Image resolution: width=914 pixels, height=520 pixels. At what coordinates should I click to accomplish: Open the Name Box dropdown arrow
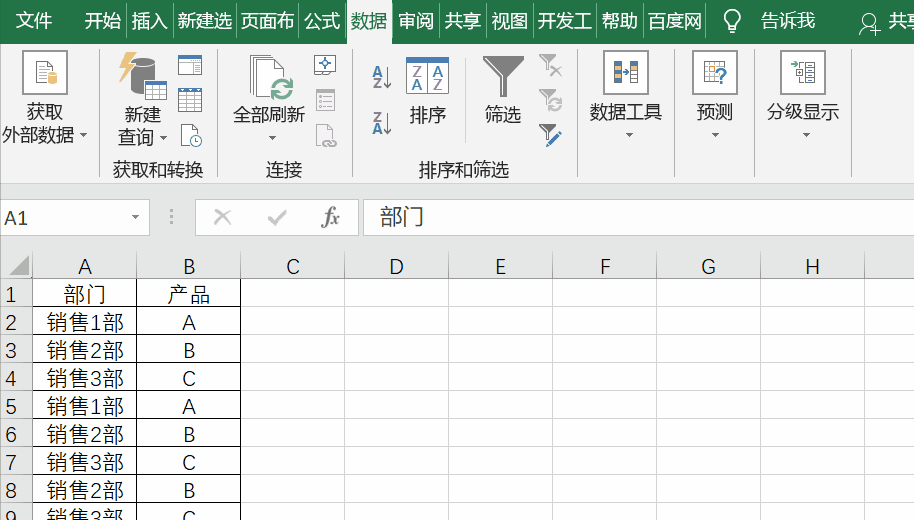(135, 217)
